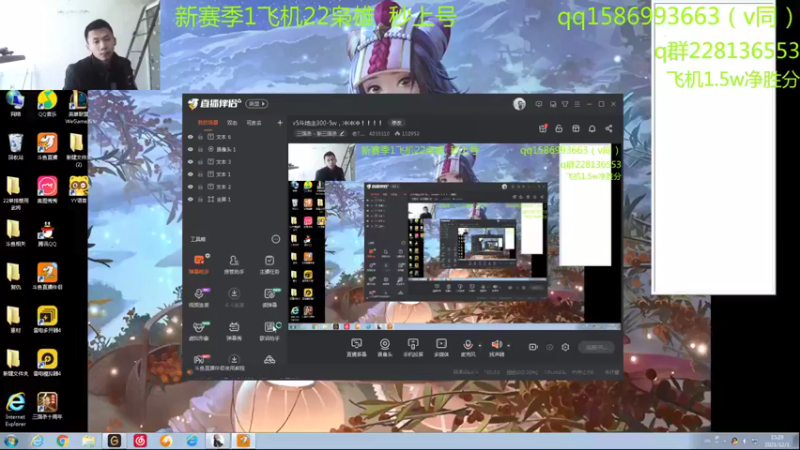
Task: Lock the 全屏 1 layer
Action: [200, 199]
